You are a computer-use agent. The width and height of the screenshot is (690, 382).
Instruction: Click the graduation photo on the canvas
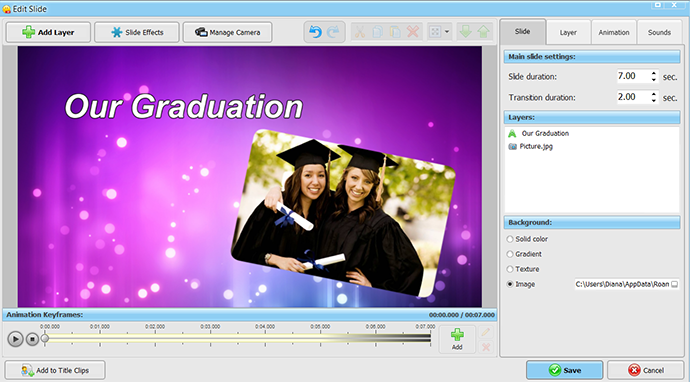pyautogui.click(x=343, y=213)
